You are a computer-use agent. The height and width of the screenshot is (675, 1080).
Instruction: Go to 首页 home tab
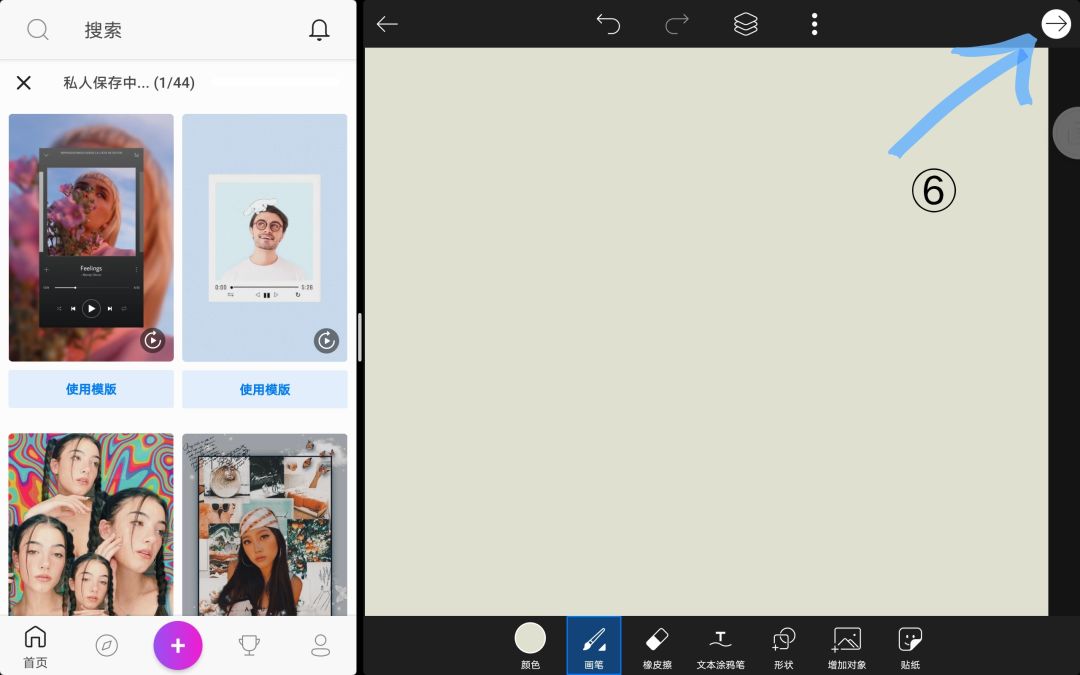tap(35, 646)
